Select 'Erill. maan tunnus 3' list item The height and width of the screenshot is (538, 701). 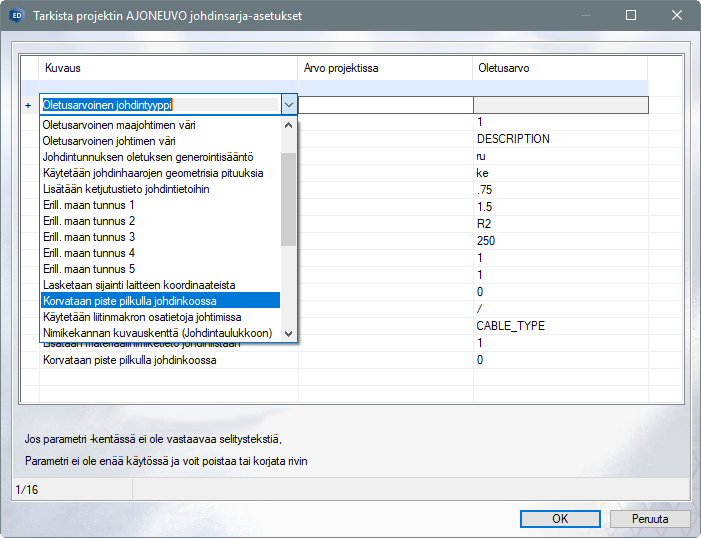point(88,237)
